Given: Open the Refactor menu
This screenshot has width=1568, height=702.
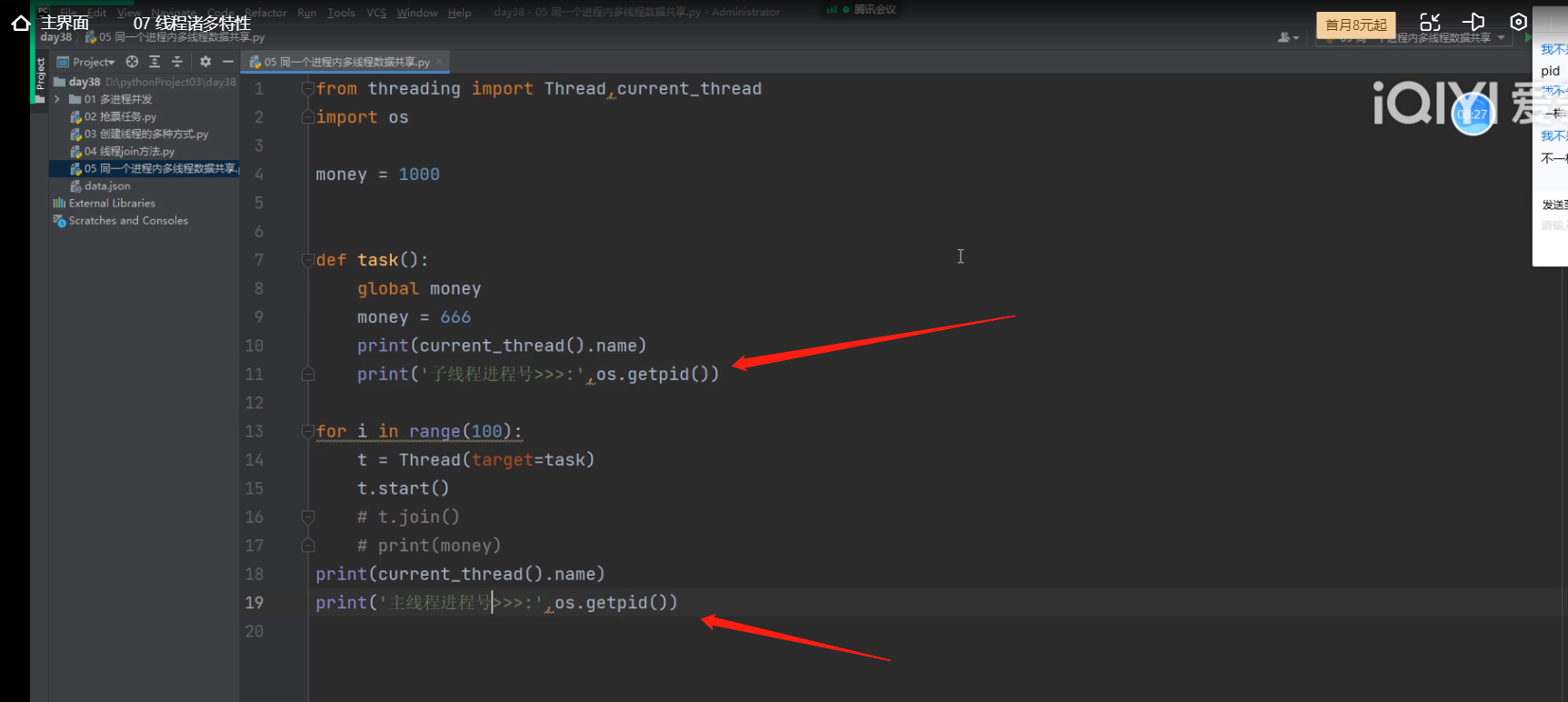Looking at the screenshot, I should point(265,13).
